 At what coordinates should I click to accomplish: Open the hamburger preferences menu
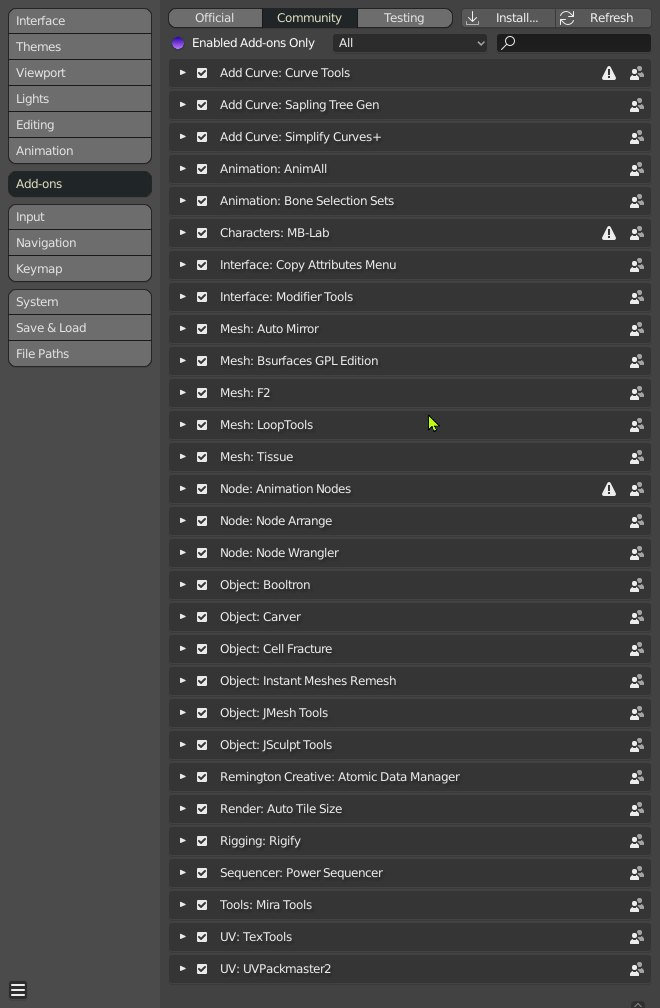pyautogui.click(x=18, y=990)
